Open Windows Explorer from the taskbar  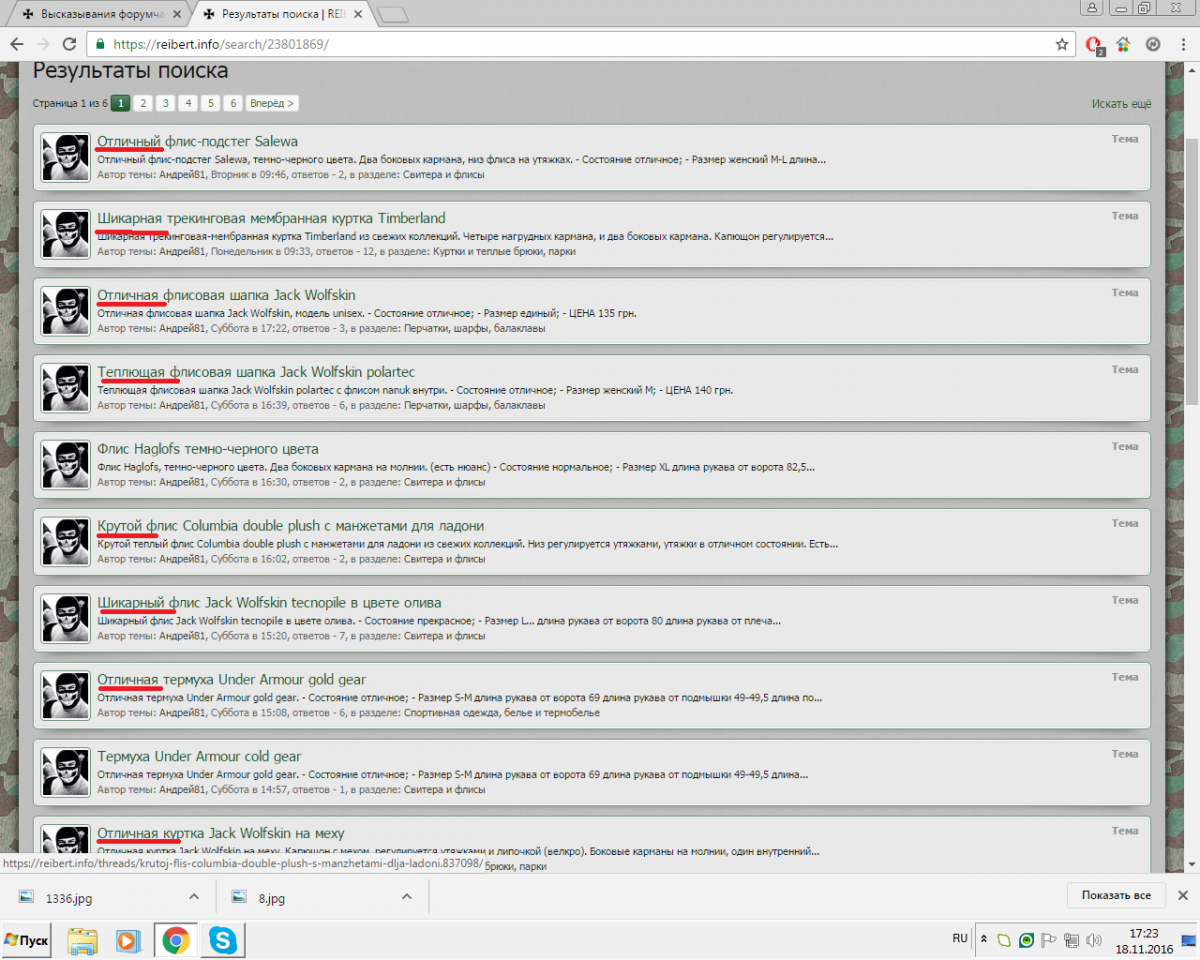click(x=83, y=941)
